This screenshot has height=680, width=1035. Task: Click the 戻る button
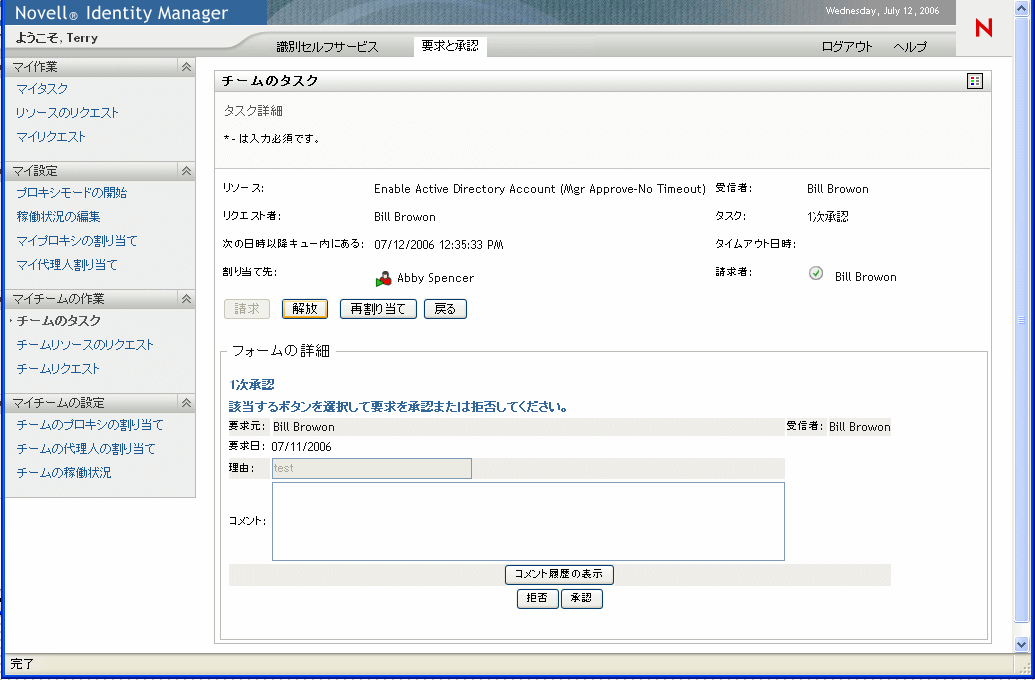[445, 309]
